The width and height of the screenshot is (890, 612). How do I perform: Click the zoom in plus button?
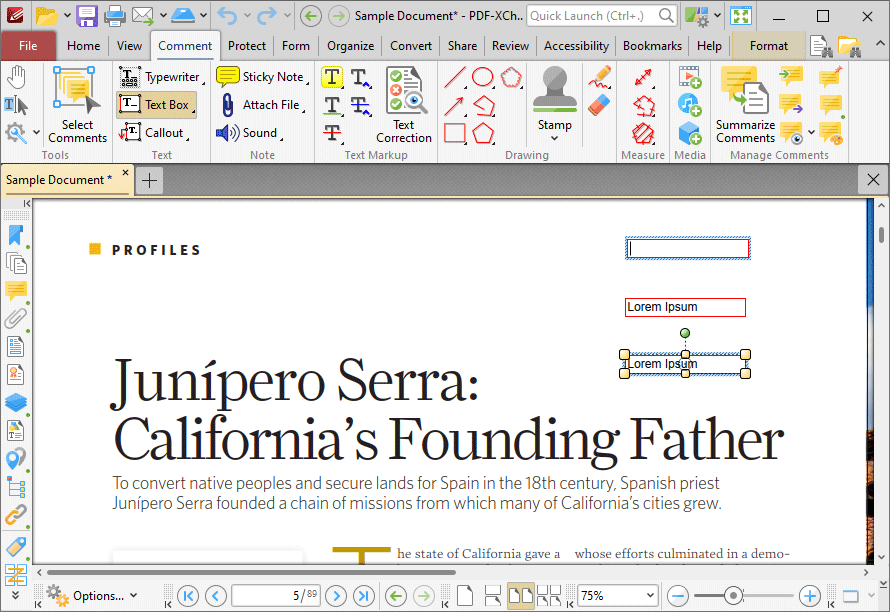[x=810, y=596]
